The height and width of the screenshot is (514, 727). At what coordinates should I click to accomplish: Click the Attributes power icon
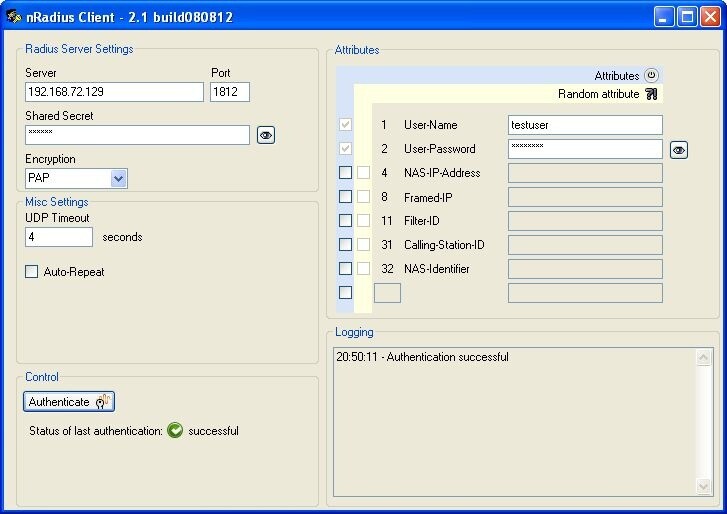(x=651, y=75)
